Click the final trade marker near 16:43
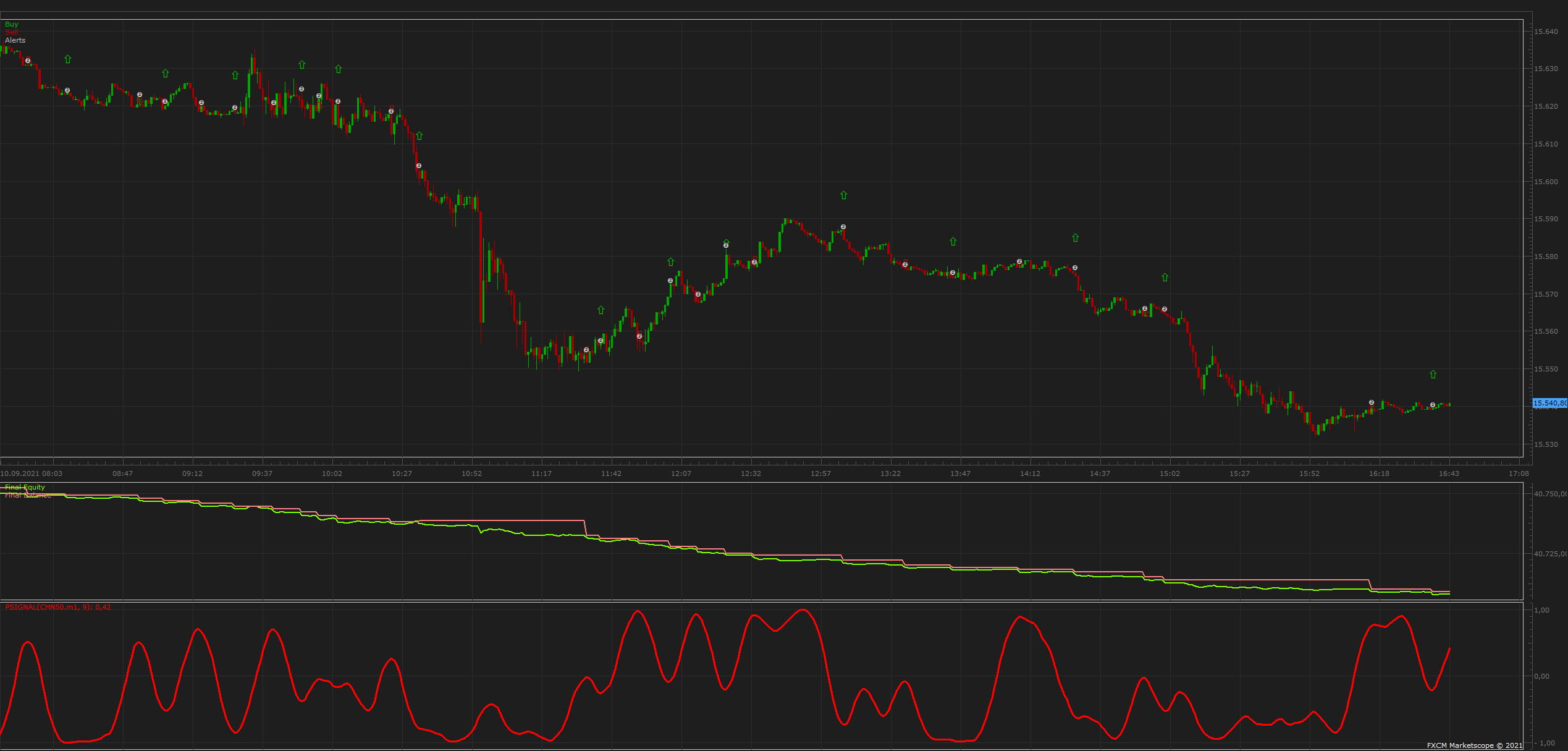 [x=1433, y=405]
